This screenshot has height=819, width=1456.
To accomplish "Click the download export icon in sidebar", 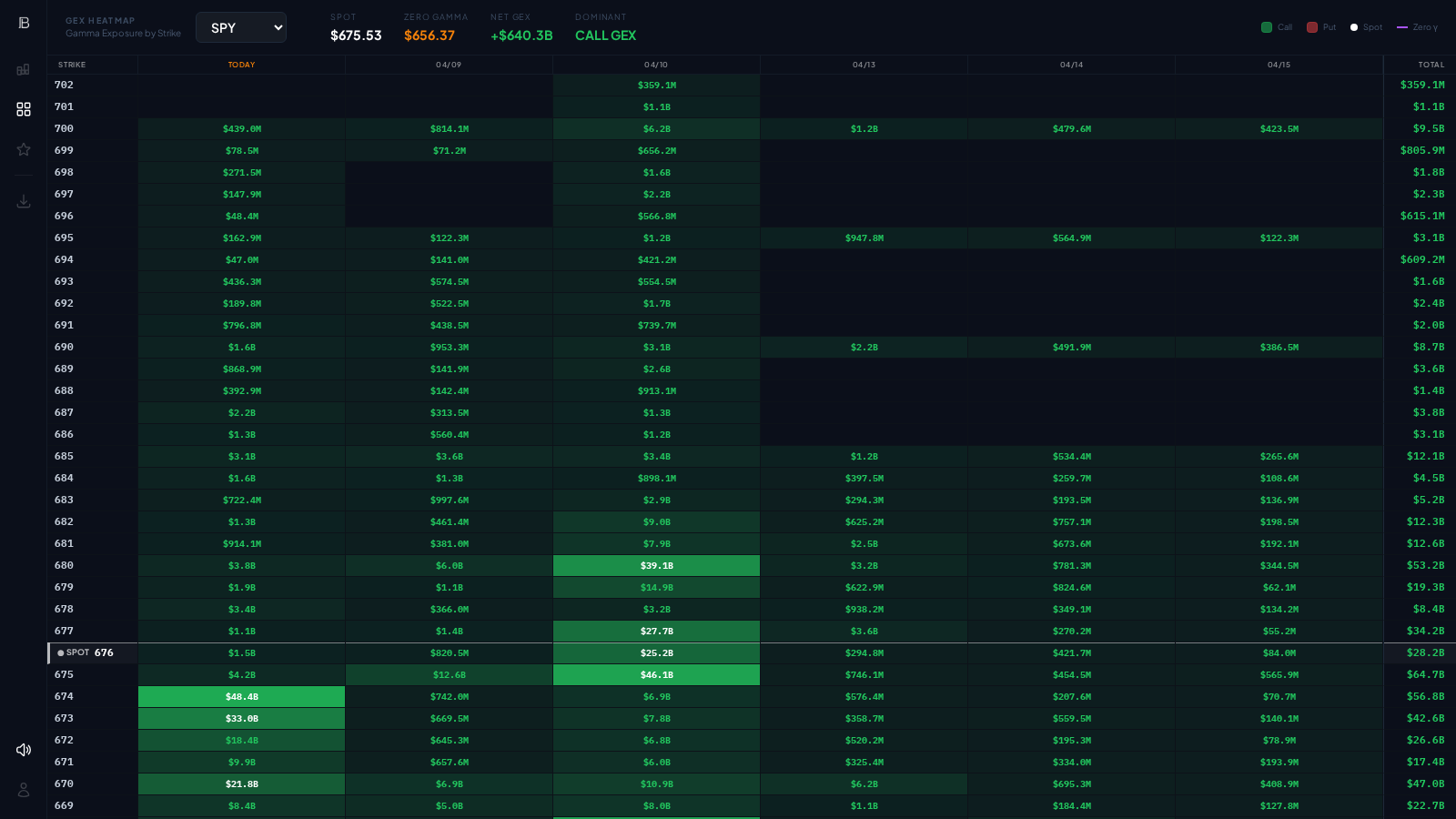I will coord(24,201).
